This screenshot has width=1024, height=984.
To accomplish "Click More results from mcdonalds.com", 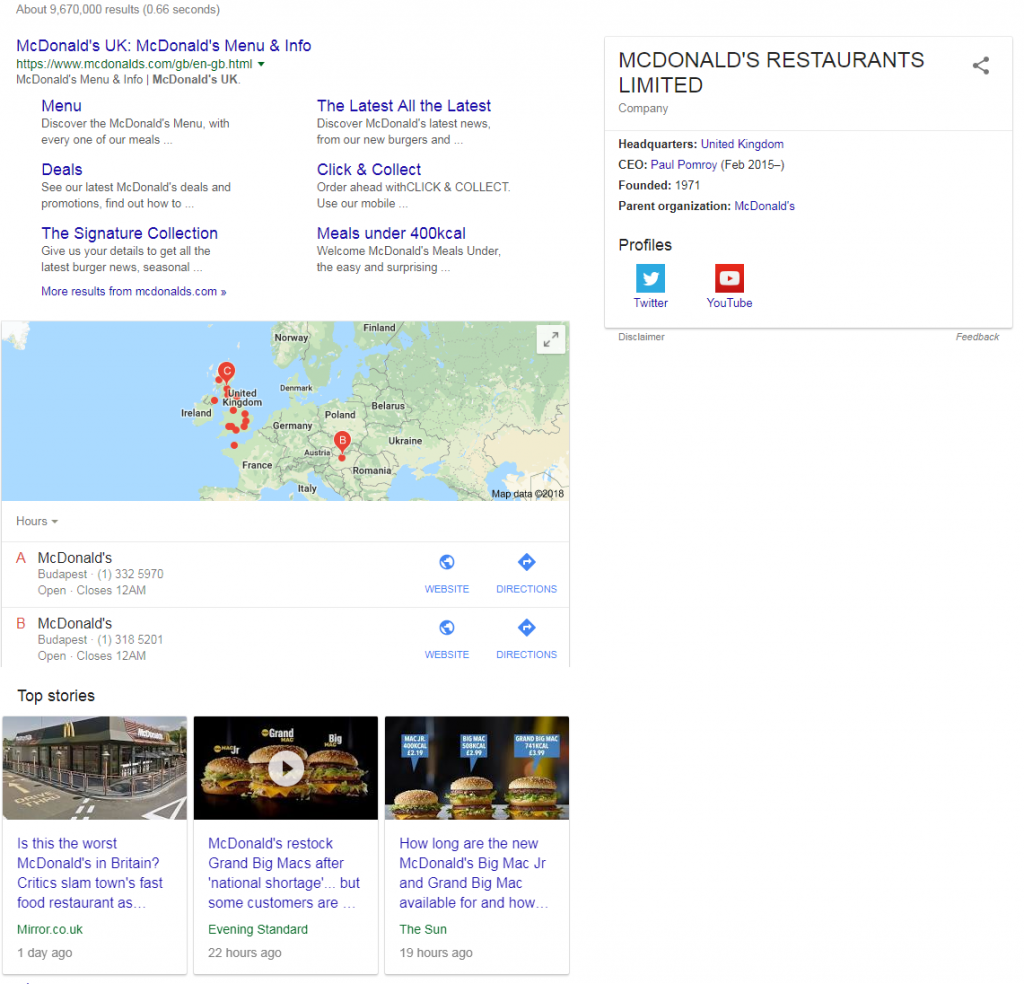I will (134, 291).
